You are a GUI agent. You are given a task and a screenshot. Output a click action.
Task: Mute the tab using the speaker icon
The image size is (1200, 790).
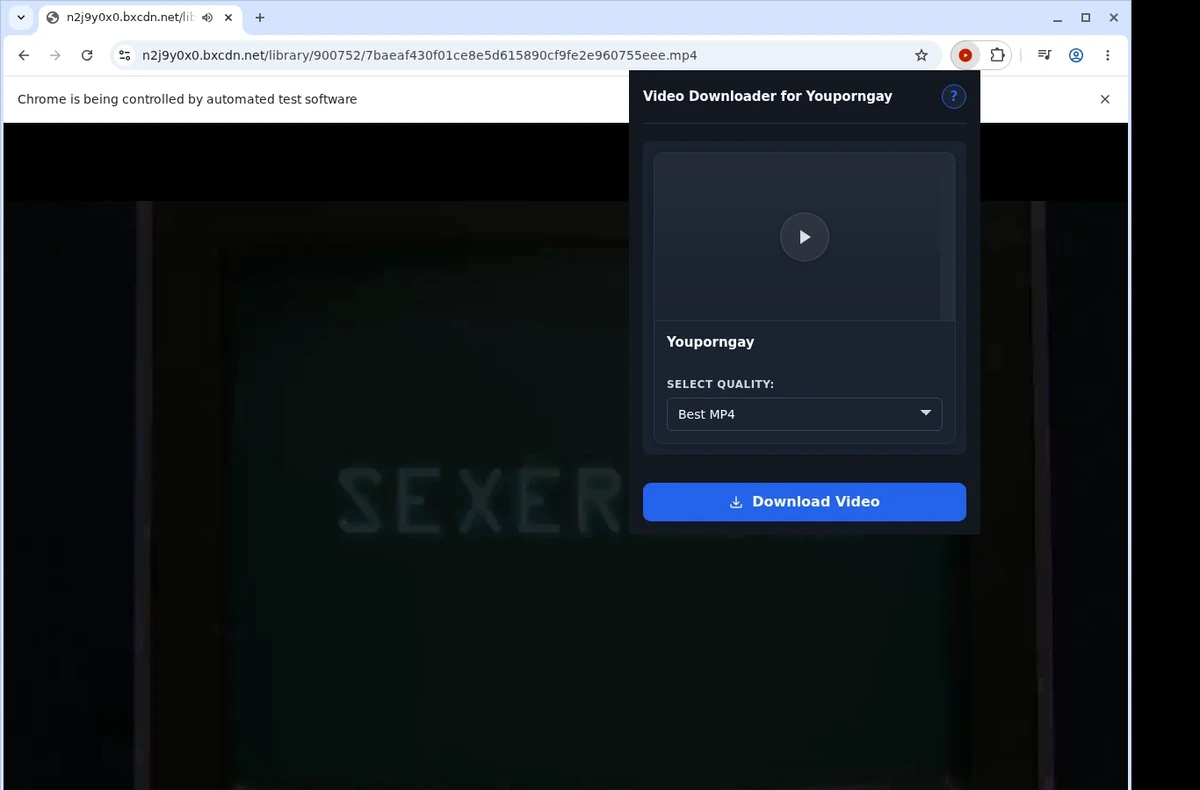pyautogui.click(x=207, y=18)
